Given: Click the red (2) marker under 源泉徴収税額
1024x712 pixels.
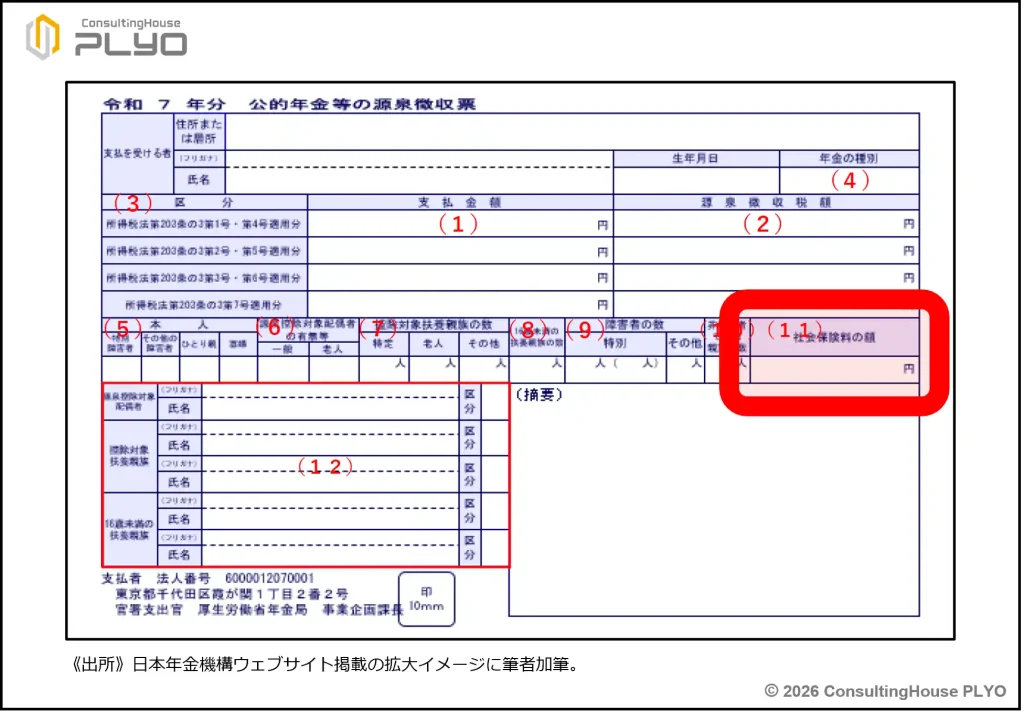Looking at the screenshot, I should 762,225.
